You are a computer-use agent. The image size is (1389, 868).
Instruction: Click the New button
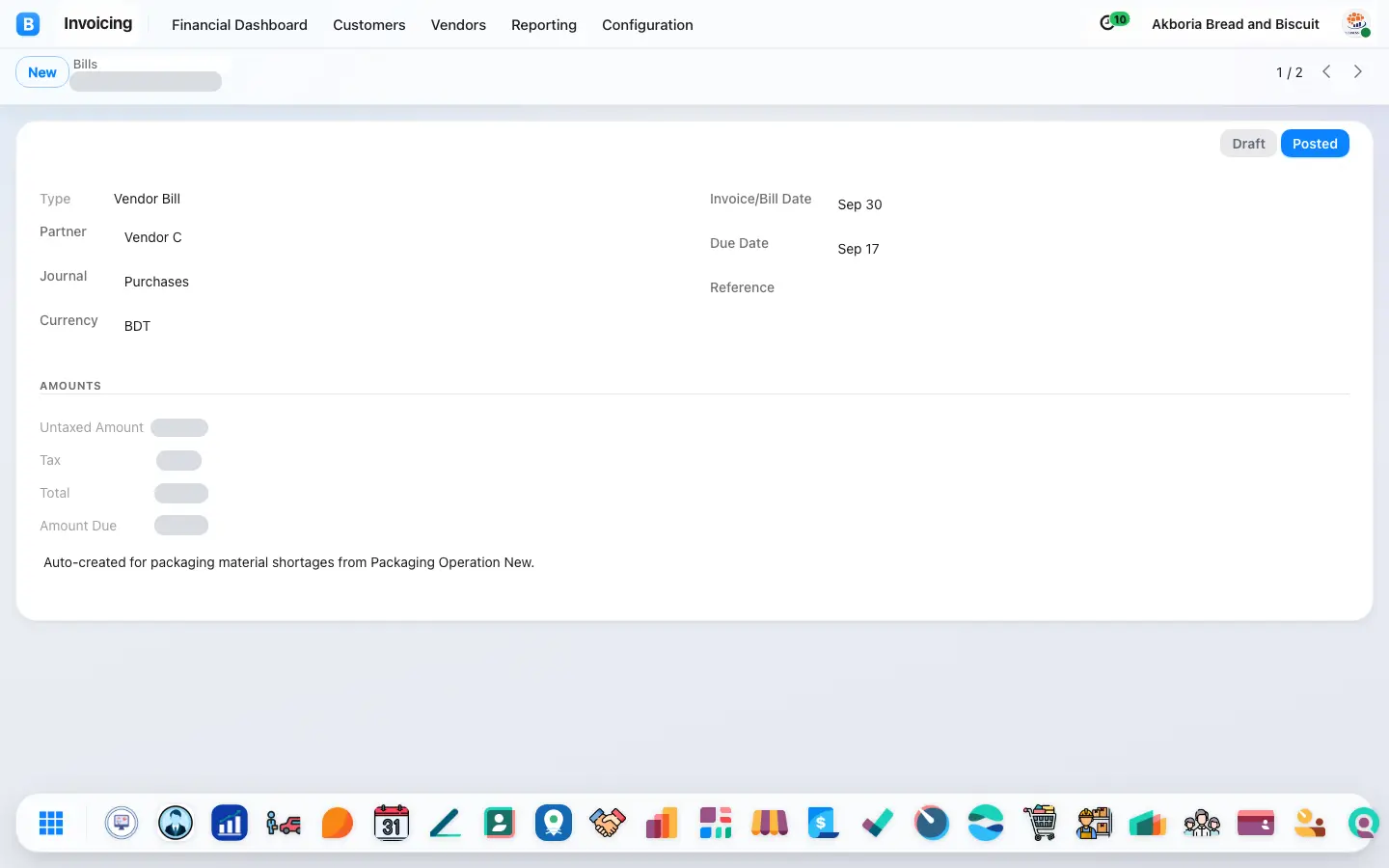point(42,72)
